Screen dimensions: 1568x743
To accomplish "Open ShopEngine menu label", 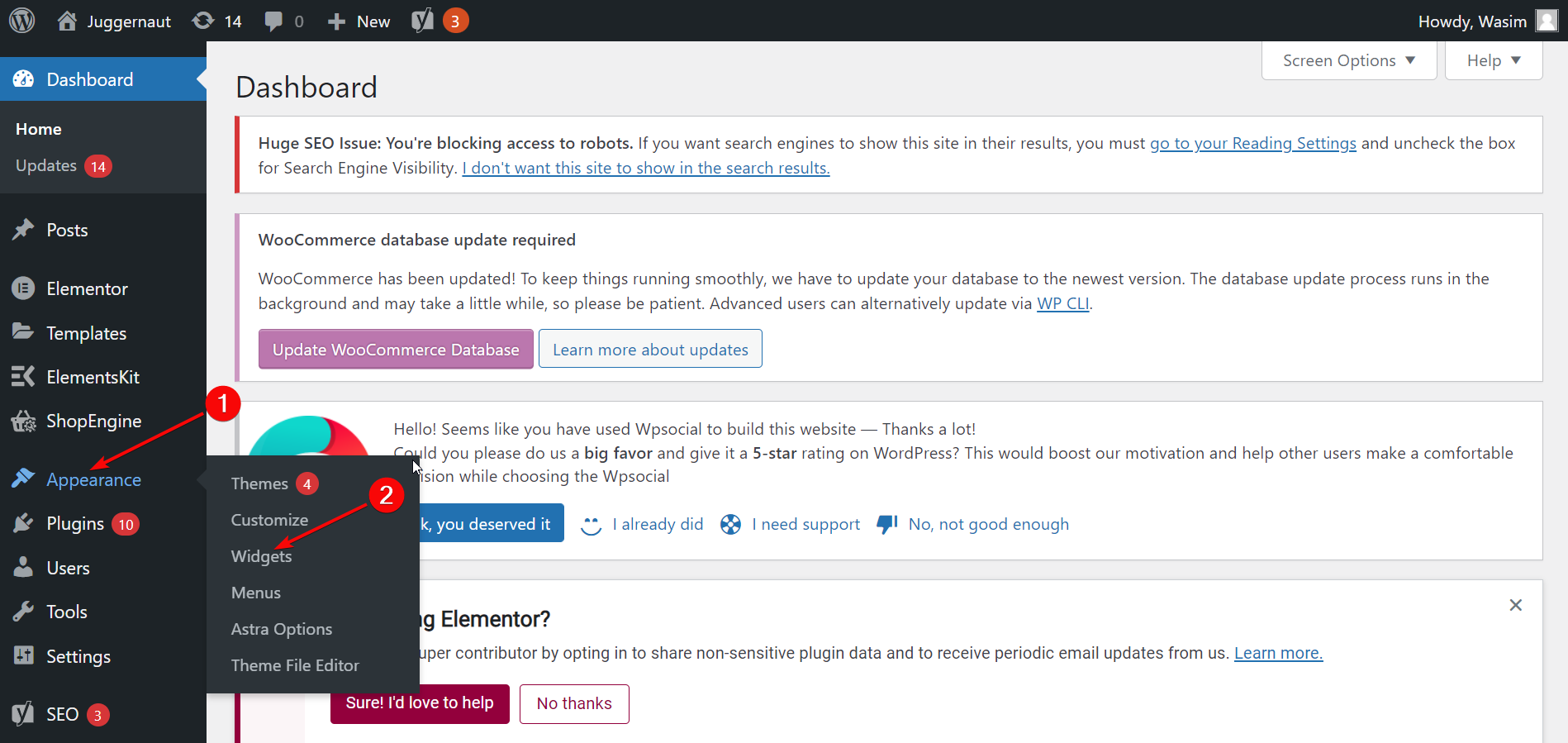I will (93, 421).
